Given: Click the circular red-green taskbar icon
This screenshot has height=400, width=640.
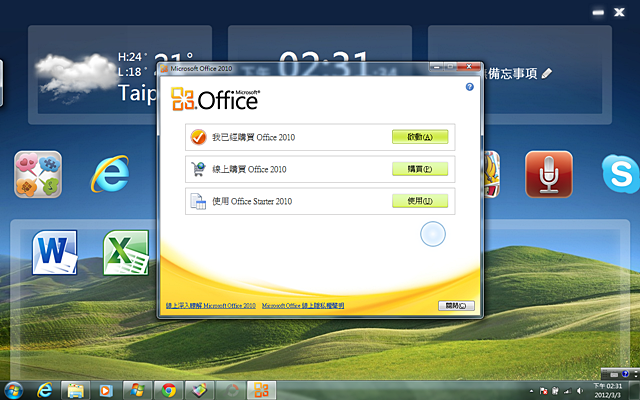Looking at the screenshot, I should pyautogui.click(x=231, y=391).
